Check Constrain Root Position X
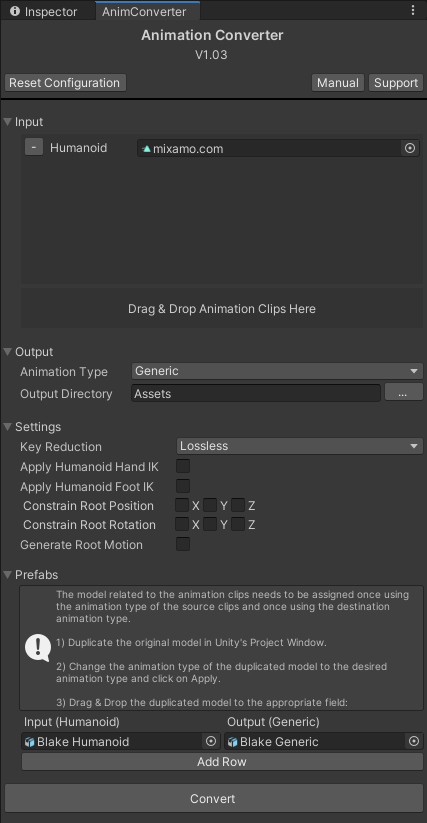Viewport: 427px width, 823px height. [182, 505]
